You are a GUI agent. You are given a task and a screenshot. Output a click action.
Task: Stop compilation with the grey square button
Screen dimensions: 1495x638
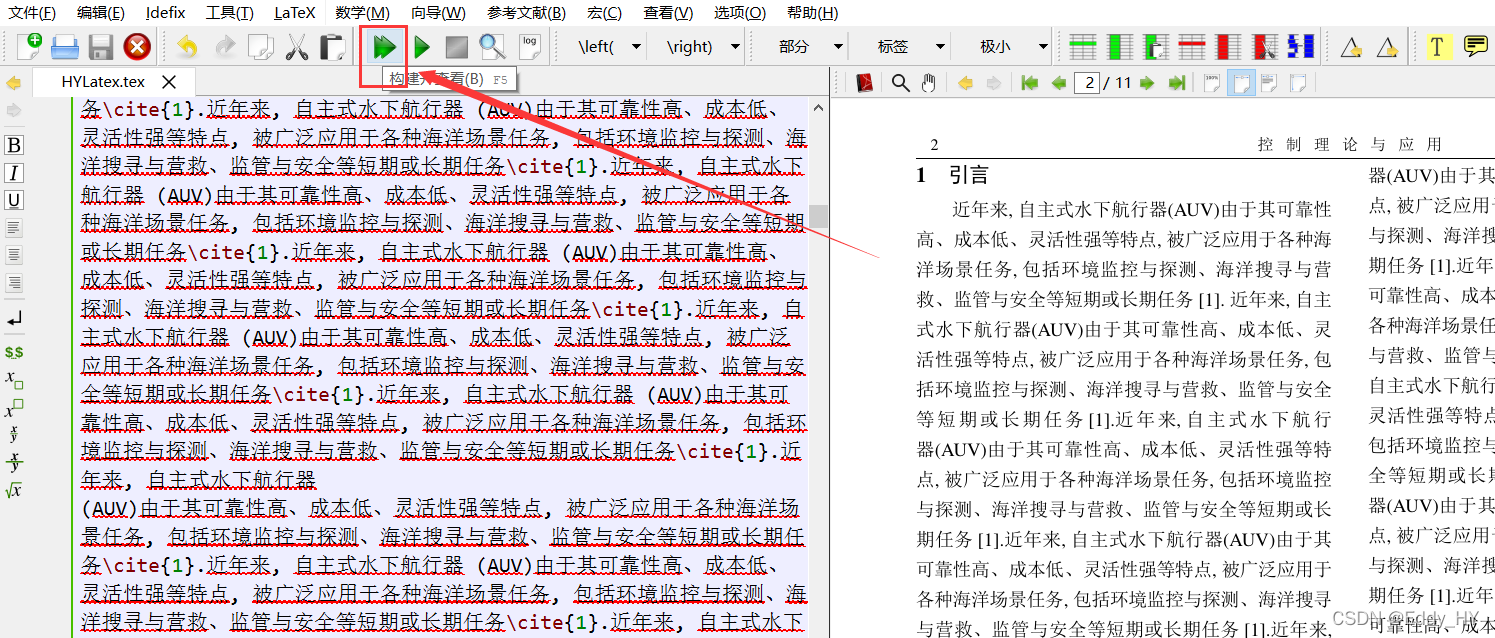pyautogui.click(x=457, y=46)
